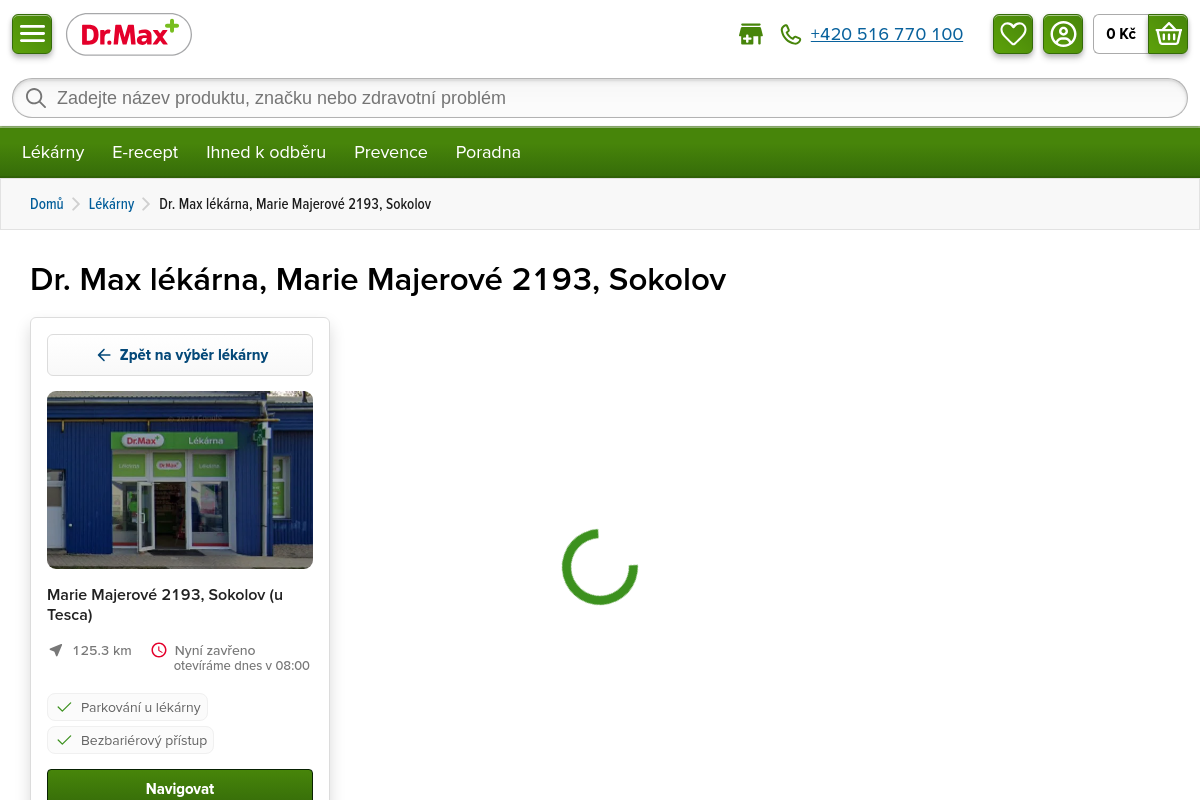Open favorites with the heart icon
The height and width of the screenshot is (800, 1200).
coord(1013,34)
